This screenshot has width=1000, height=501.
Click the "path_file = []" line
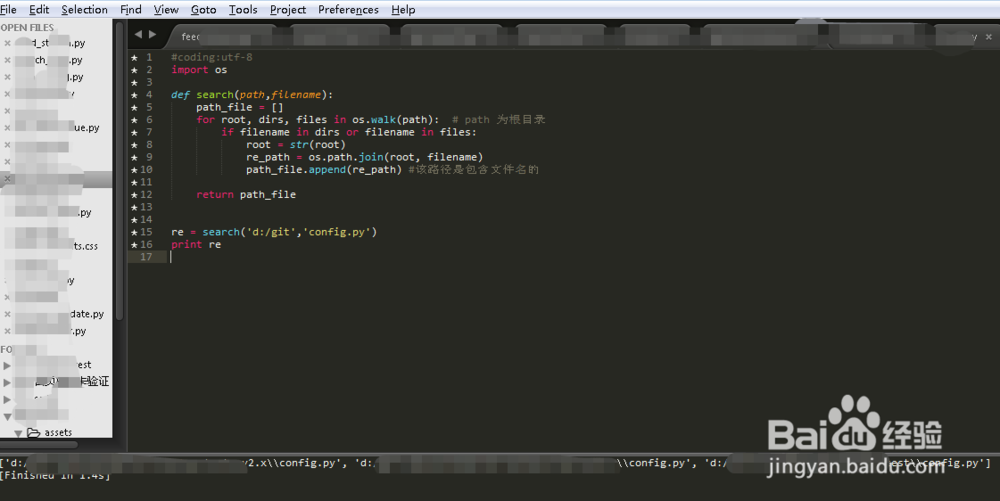pyautogui.click(x=240, y=107)
